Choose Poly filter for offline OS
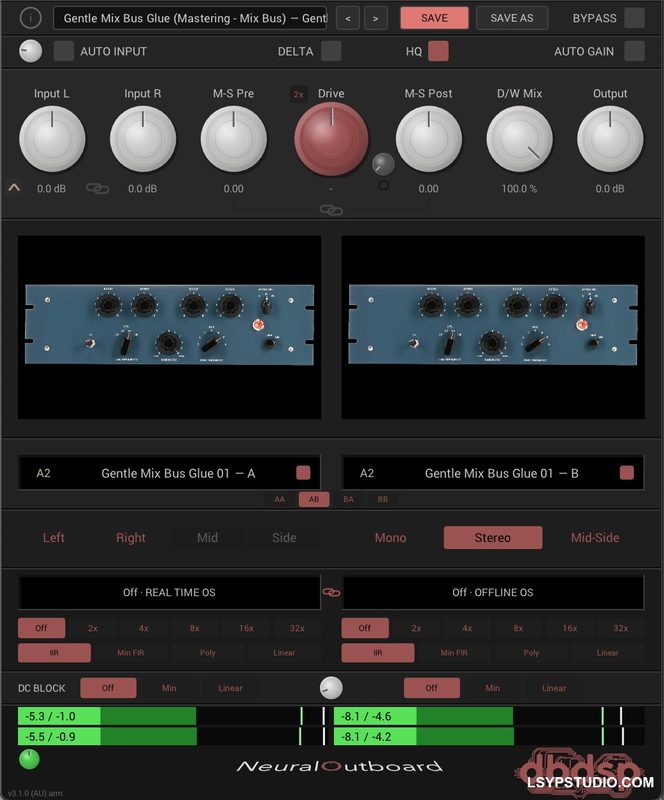This screenshot has width=664, height=800. [531, 653]
